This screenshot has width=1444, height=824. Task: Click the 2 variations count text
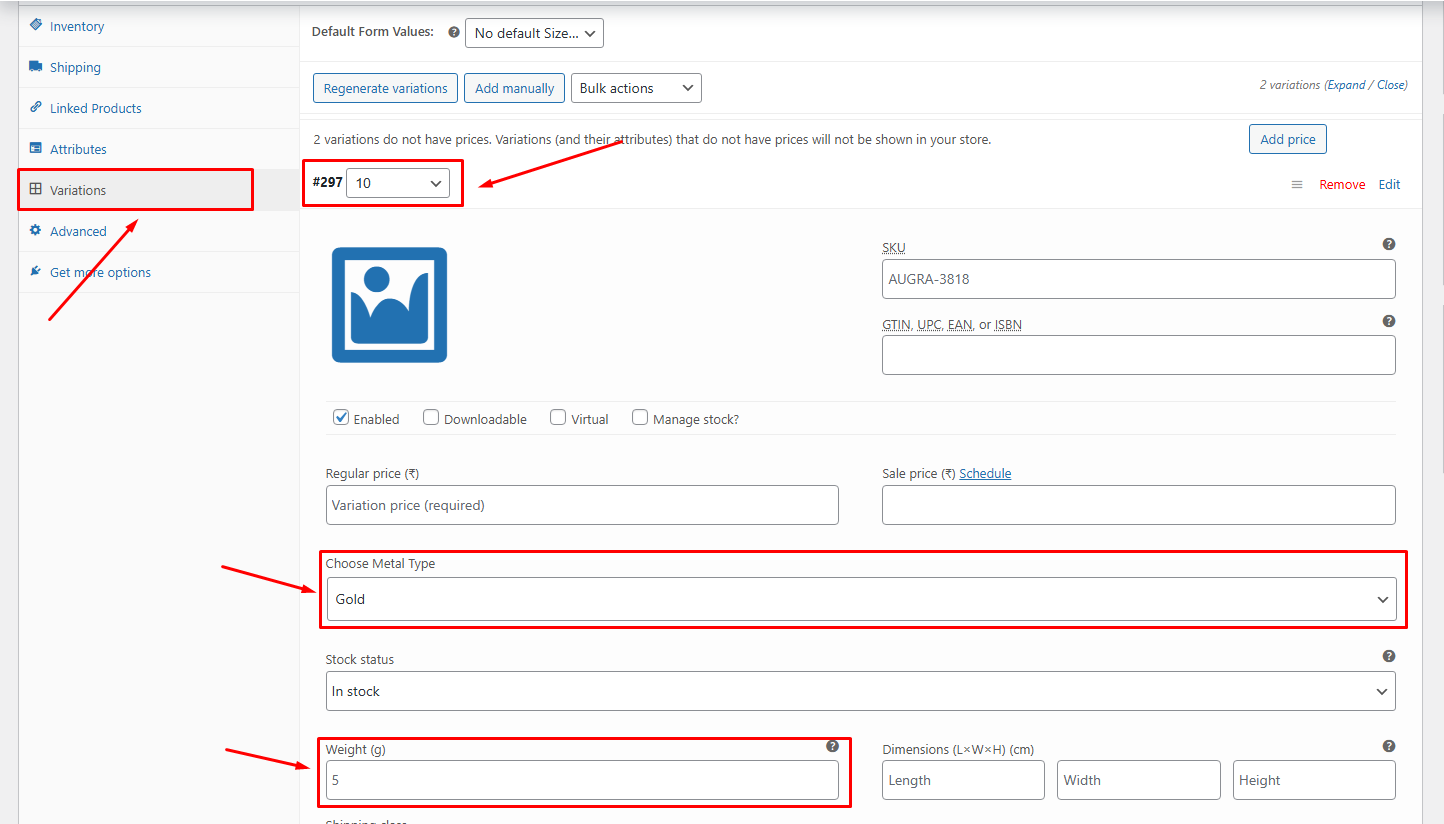[x=1290, y=85]
